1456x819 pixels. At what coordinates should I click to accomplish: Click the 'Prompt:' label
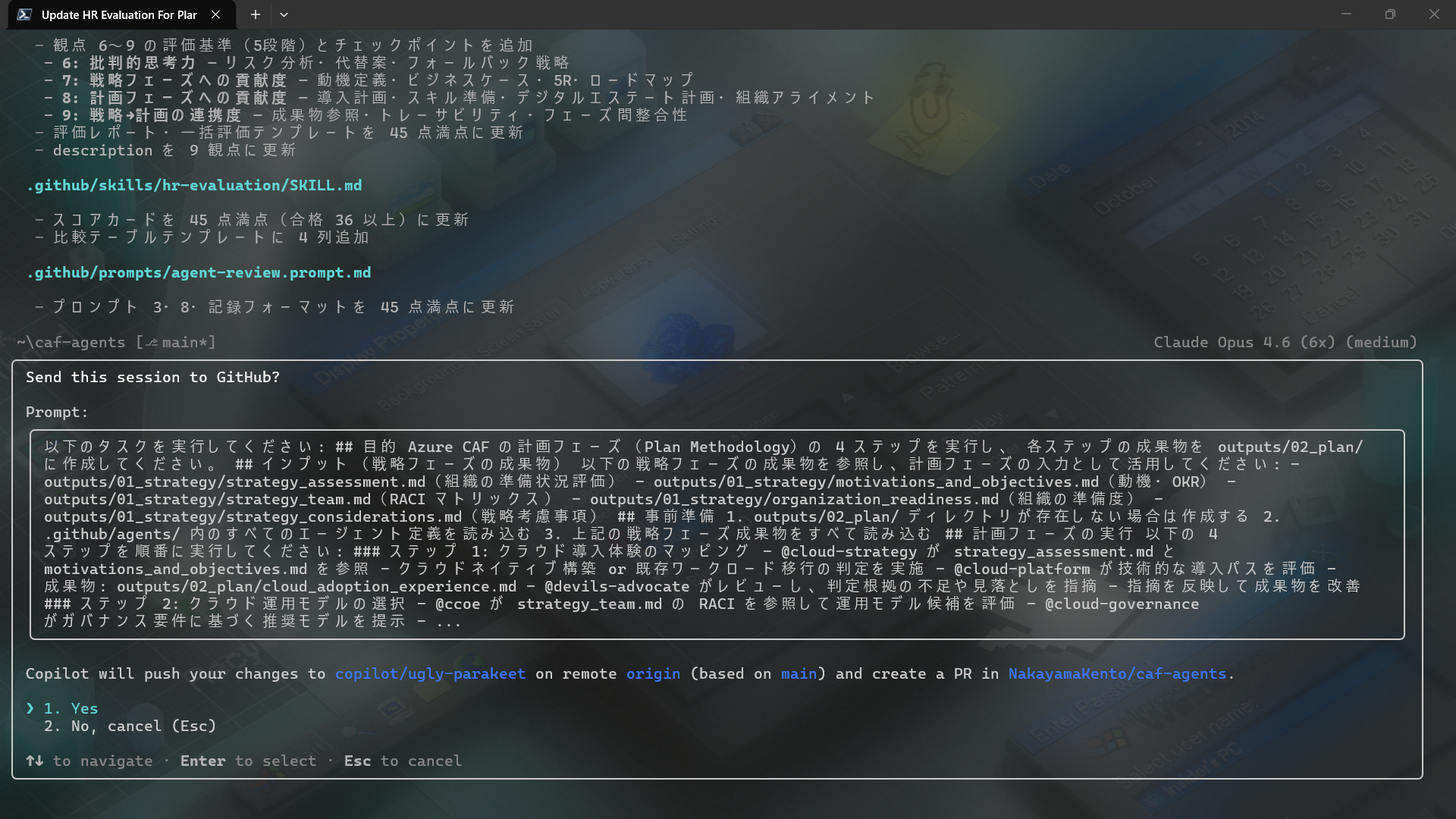pyautogui.click(x=57, y=412)
